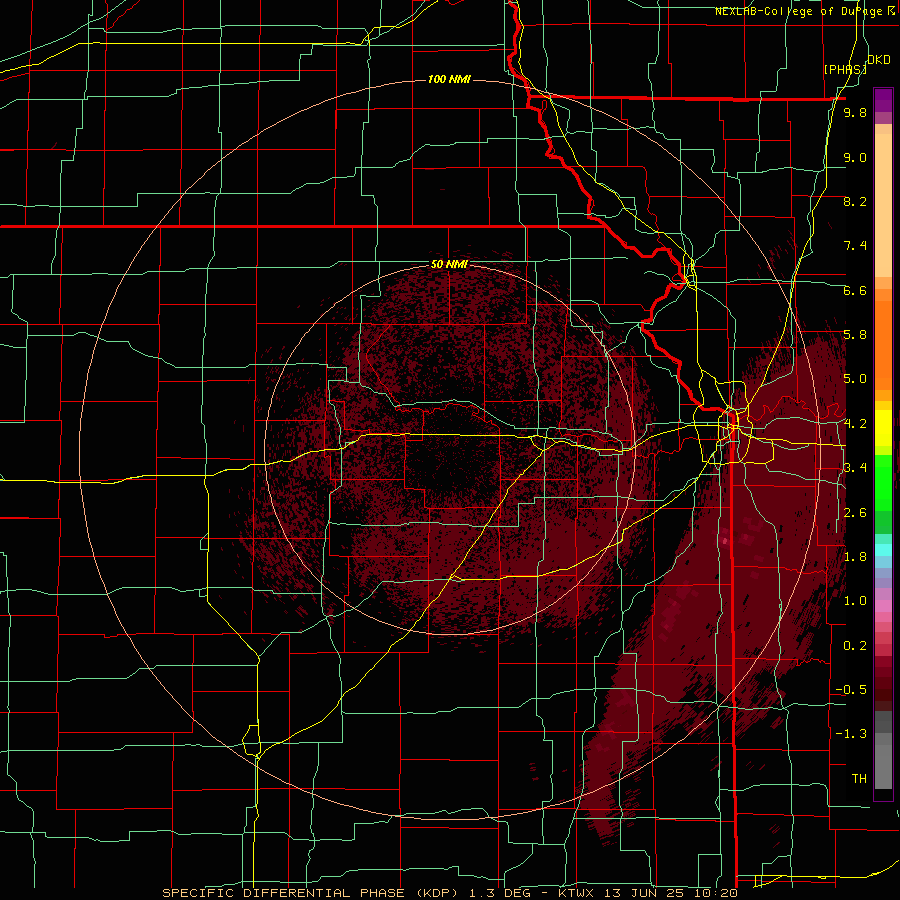Click the 2.6 value on the color scale

855,513
